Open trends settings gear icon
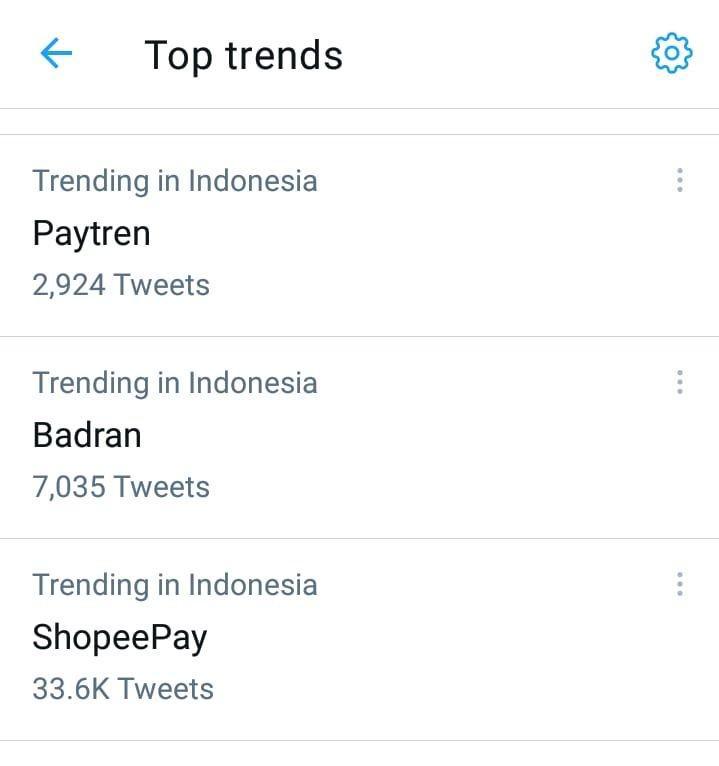The width and height of the screenshot is (719, 766). (672, 53)
